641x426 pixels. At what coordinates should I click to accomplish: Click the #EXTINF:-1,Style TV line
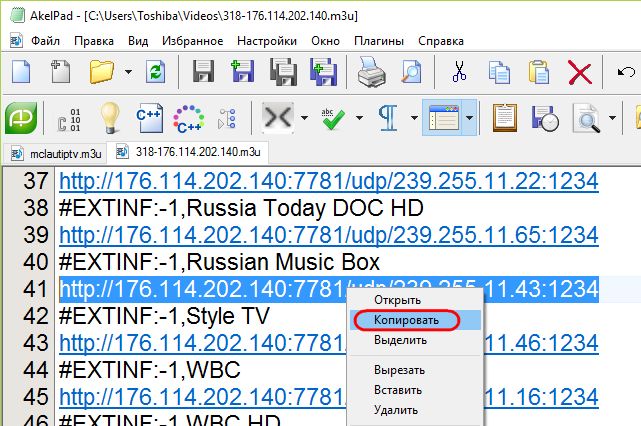pyautogui.click(x=164, y=316)
